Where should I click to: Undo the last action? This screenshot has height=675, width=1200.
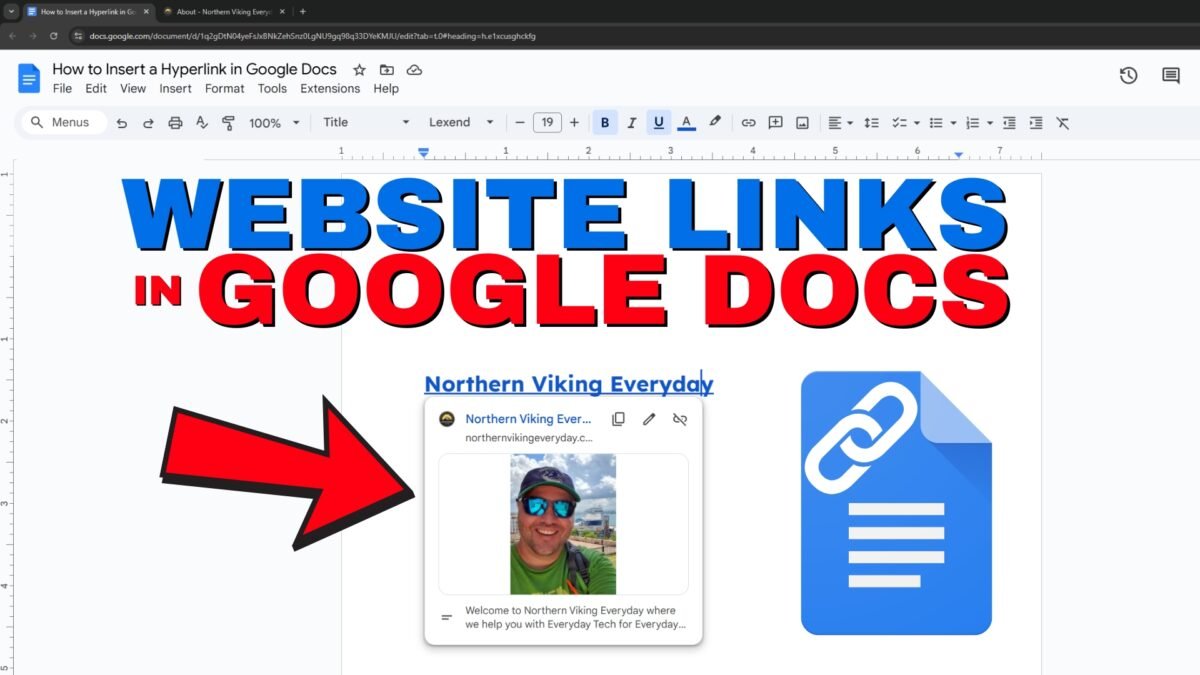pos(122,123)
